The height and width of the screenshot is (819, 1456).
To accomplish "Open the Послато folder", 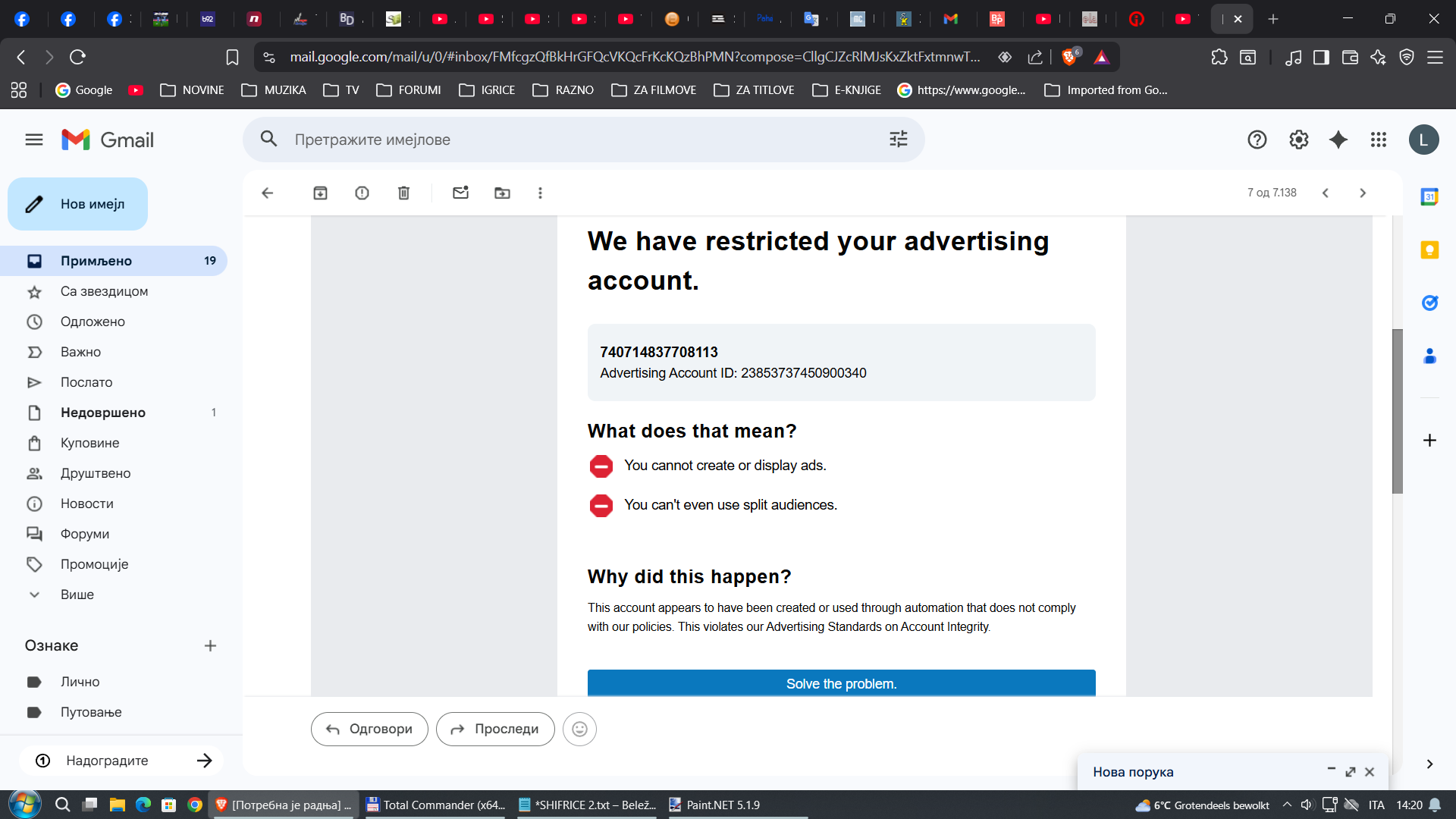I will tap(86, 382).
